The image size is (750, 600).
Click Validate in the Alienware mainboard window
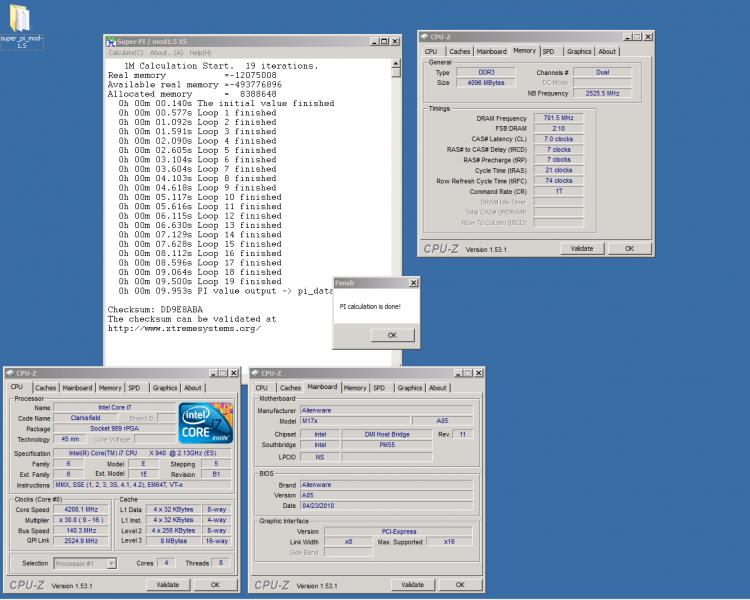412,584
